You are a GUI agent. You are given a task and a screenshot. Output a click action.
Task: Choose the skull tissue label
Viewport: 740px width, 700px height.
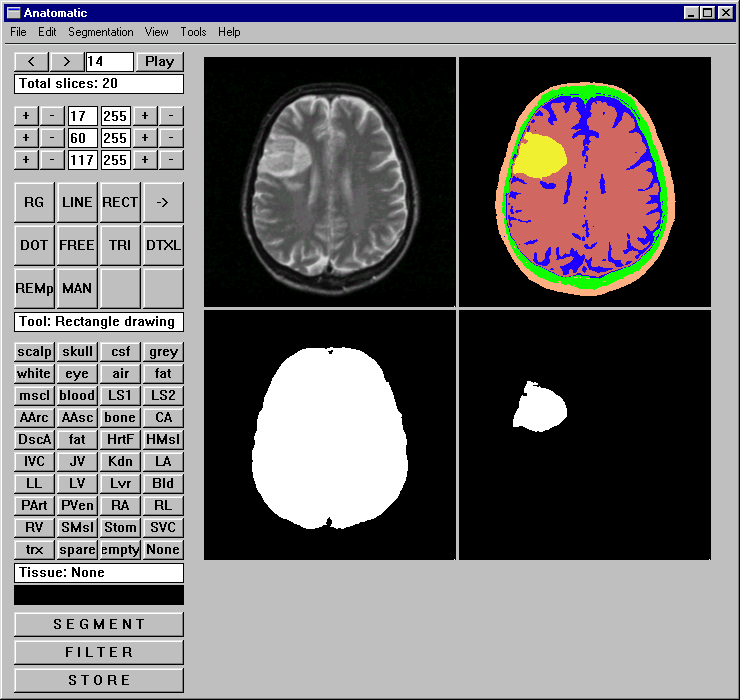tap(77, 352)
